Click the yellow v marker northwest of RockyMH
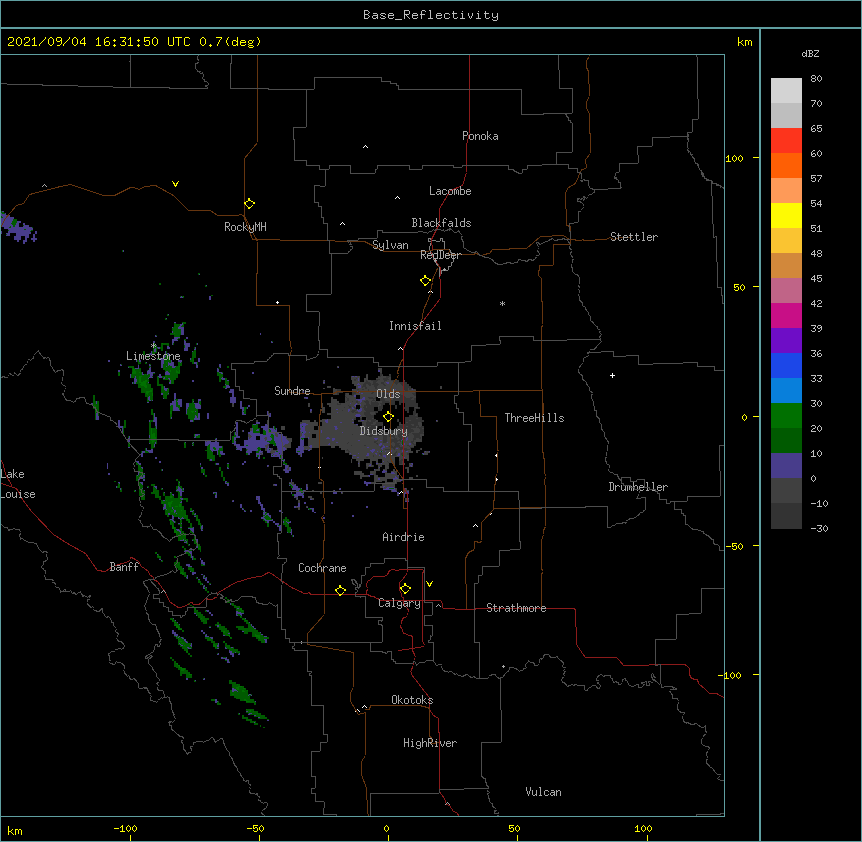862x842 pixels. pos(175,184)
